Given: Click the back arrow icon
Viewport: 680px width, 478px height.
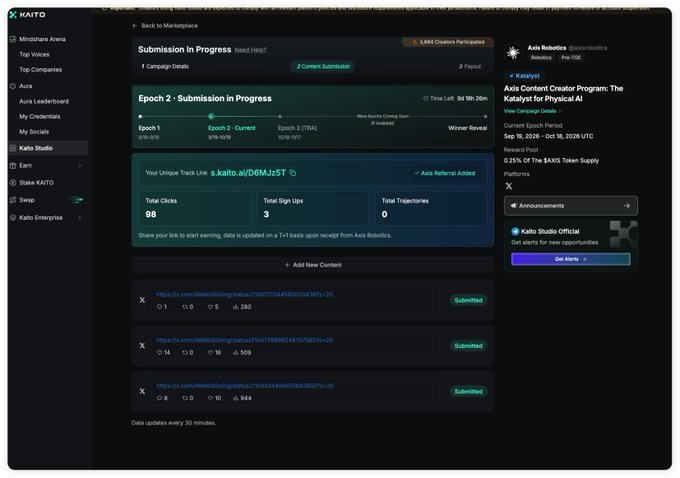Looking at the screenshot, I should click(x=134, y=26).
